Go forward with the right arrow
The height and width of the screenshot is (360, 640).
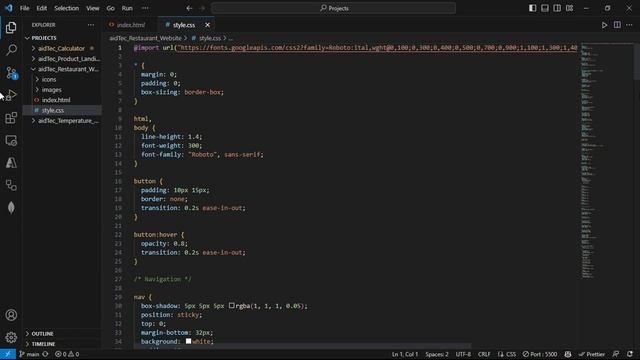pos(202,8)
